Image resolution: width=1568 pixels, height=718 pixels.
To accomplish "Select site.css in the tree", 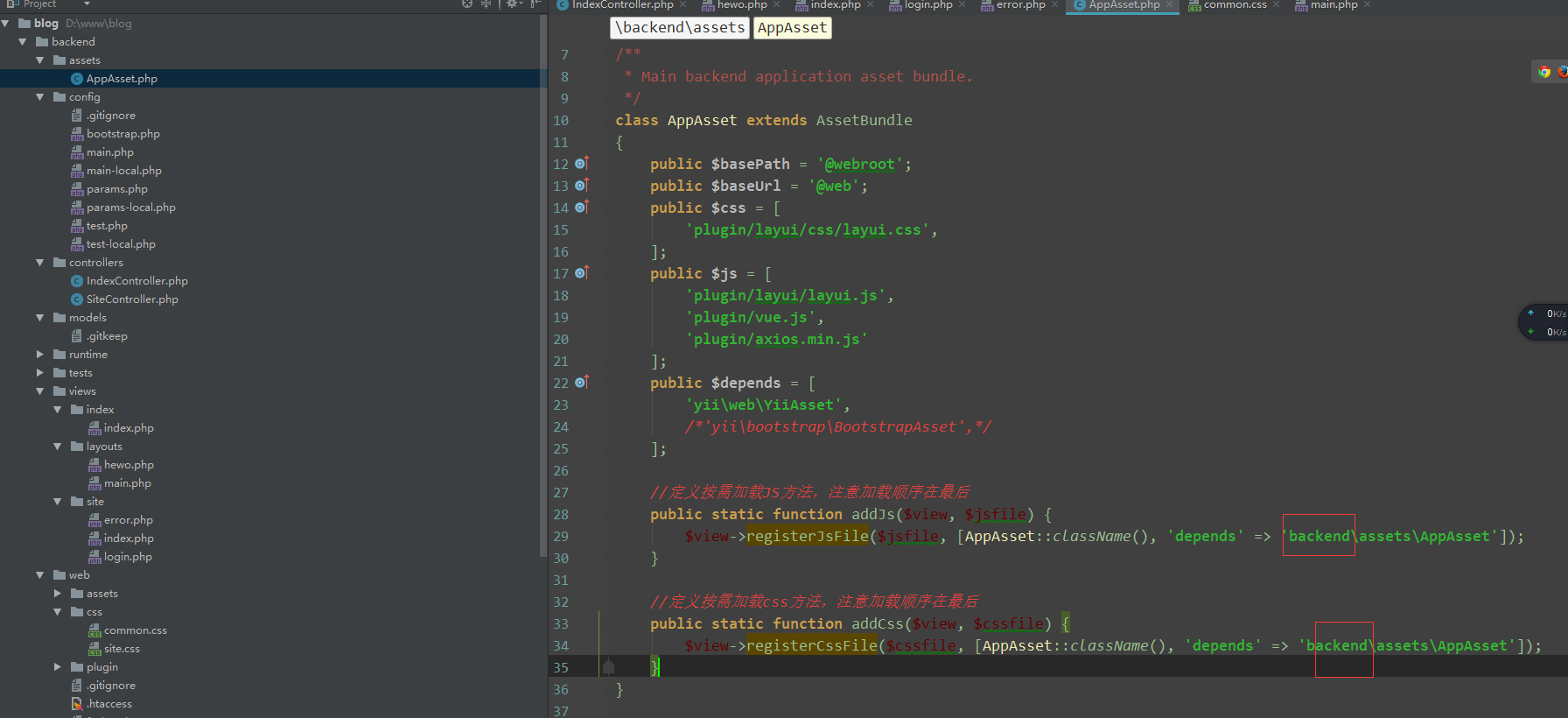I will pos(122,649).
